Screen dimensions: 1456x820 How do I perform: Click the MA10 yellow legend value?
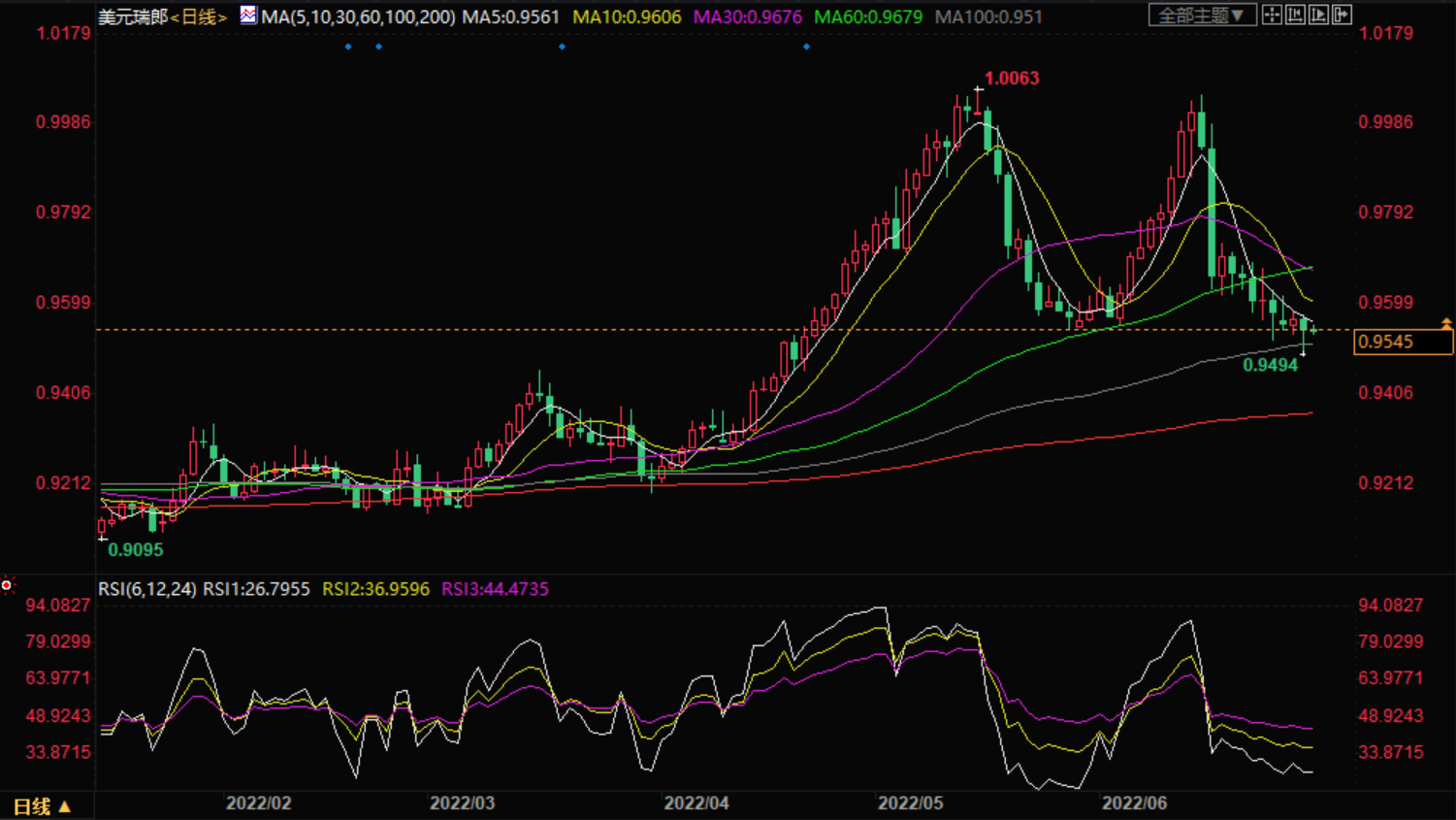[x=627, y=17]
